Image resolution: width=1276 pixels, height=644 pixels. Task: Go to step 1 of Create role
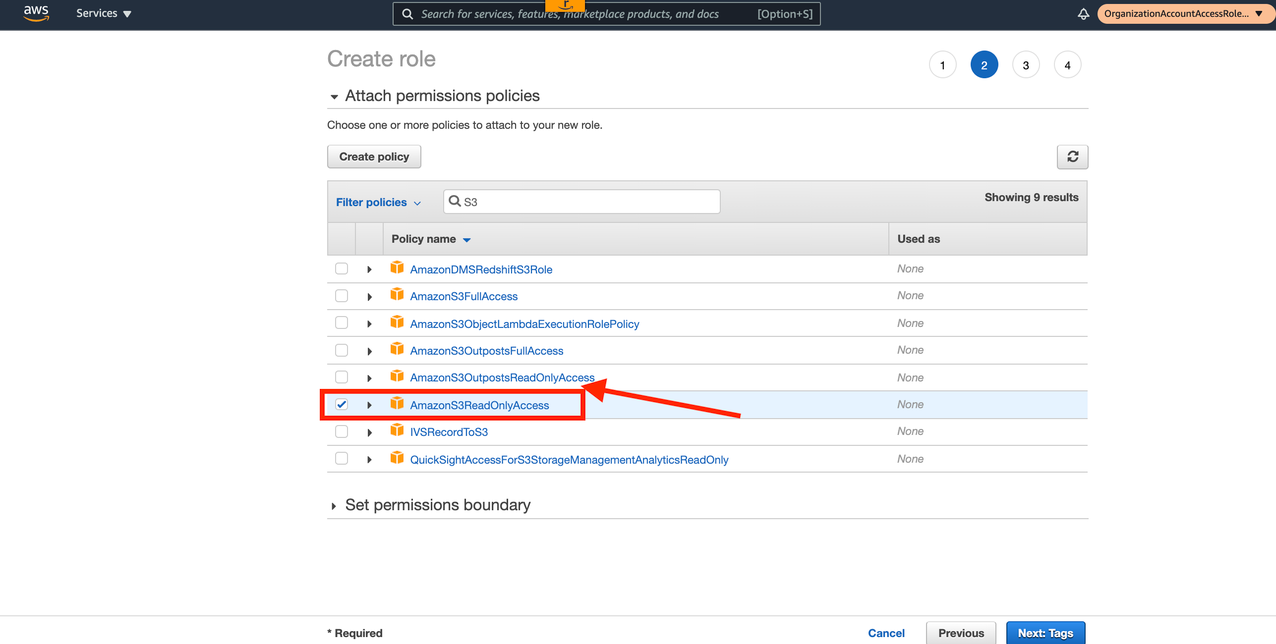point(942,65)
